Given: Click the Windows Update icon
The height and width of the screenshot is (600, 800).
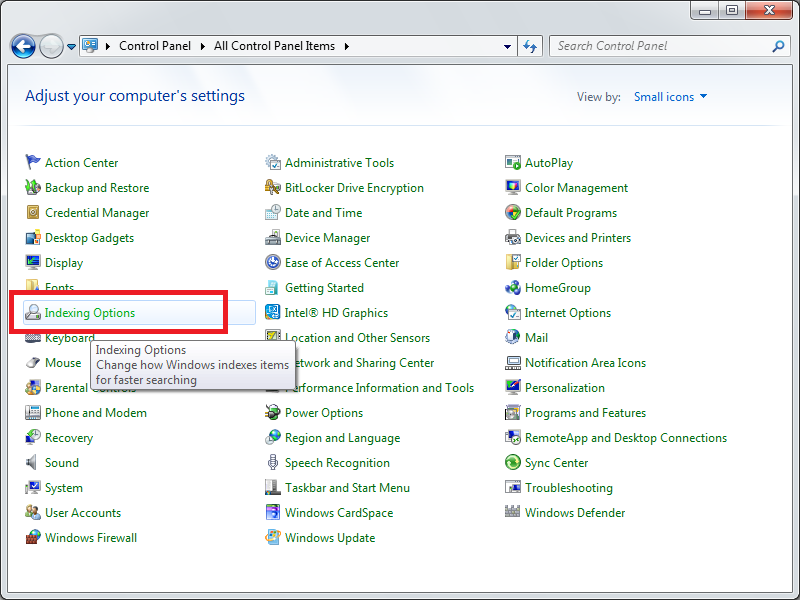Looking at the screenshot, I should [273, 537].
